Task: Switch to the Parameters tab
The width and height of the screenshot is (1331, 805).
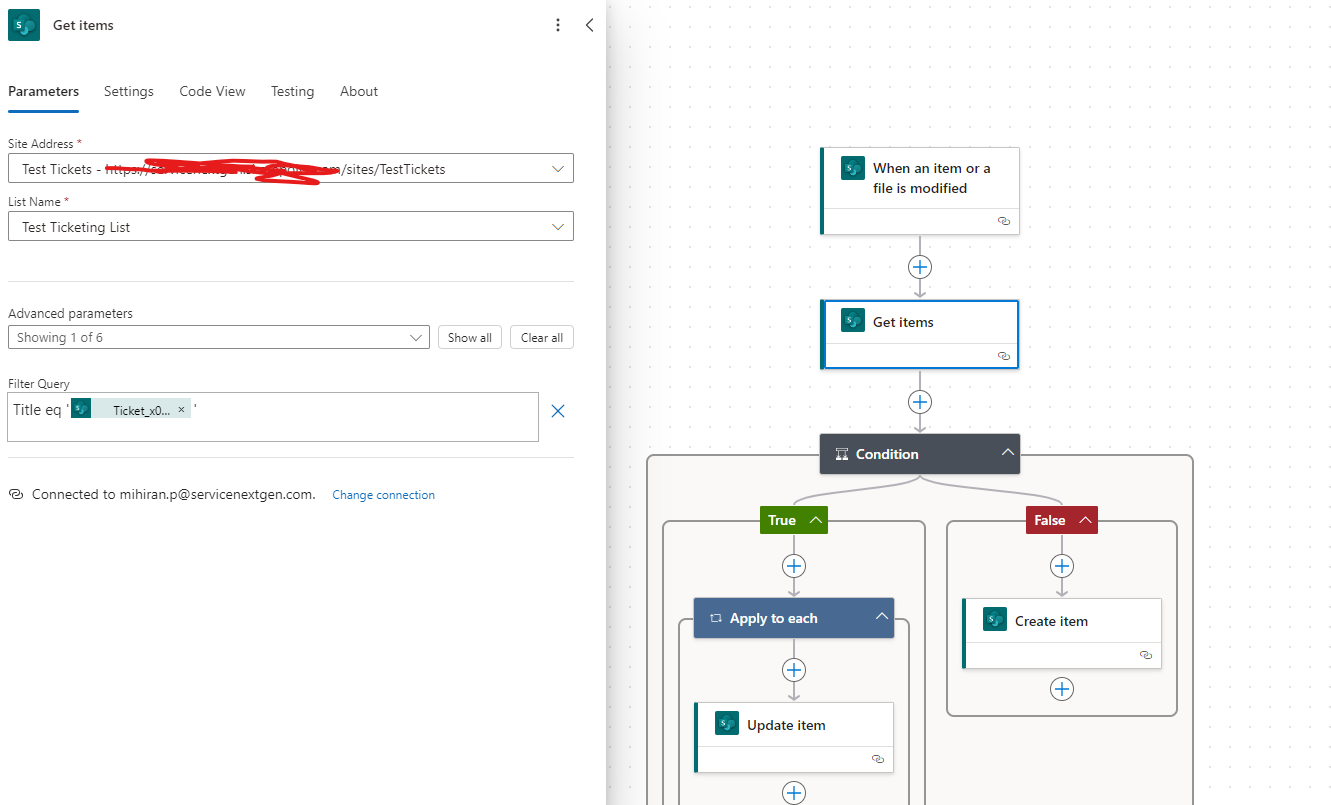Action: click(43, 91)
